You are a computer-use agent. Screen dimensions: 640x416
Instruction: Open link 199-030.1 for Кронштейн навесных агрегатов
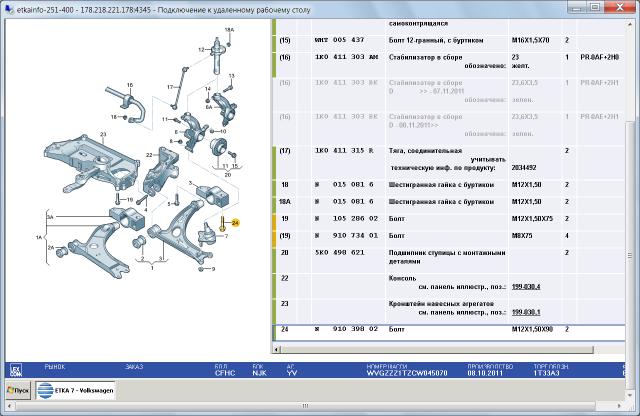click(526, 312)
